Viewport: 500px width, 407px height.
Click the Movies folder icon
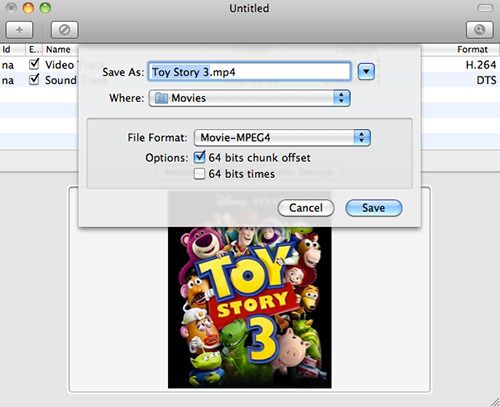pos(161,98)
